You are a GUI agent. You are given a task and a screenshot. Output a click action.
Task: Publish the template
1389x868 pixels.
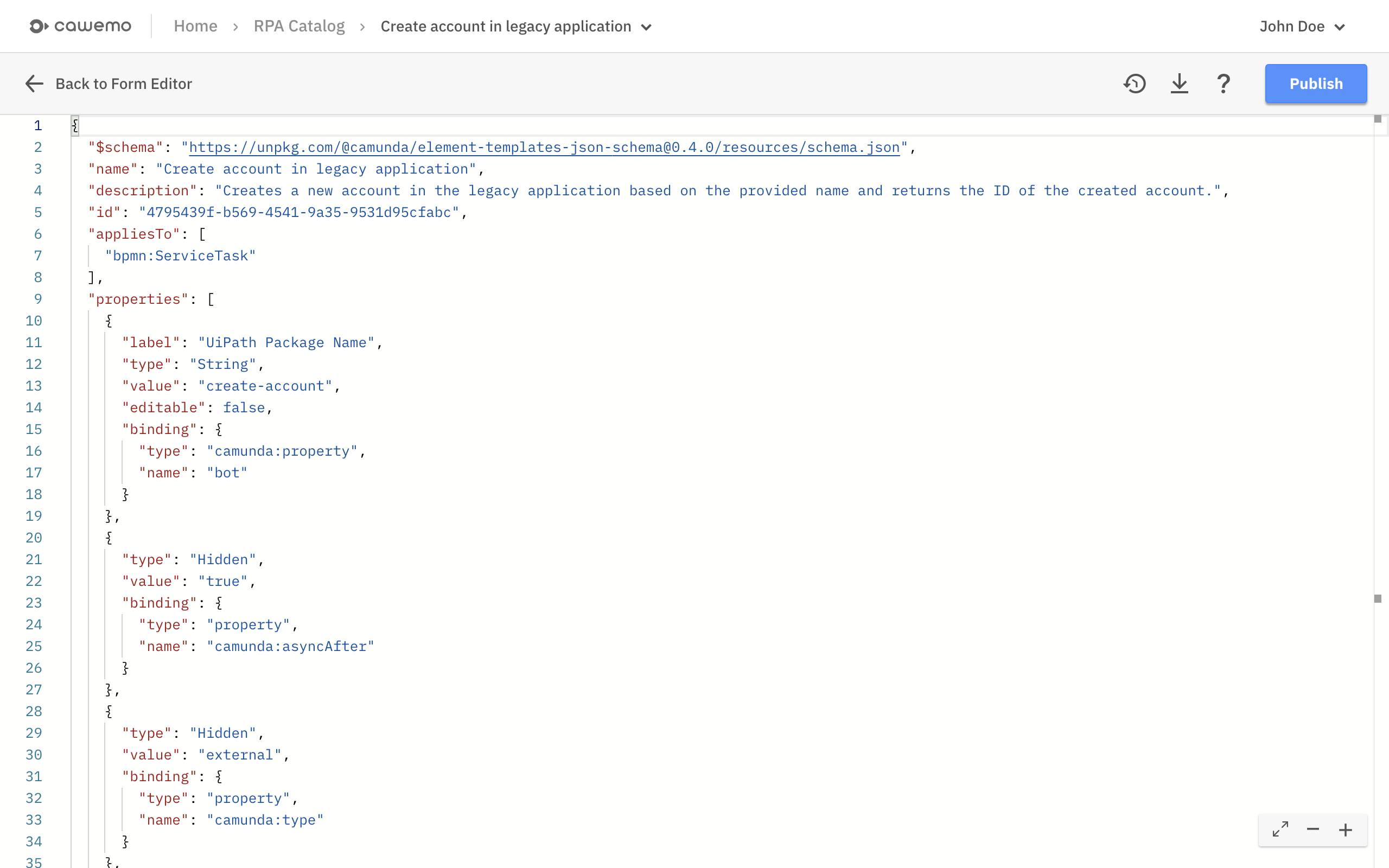point(1316,84)
